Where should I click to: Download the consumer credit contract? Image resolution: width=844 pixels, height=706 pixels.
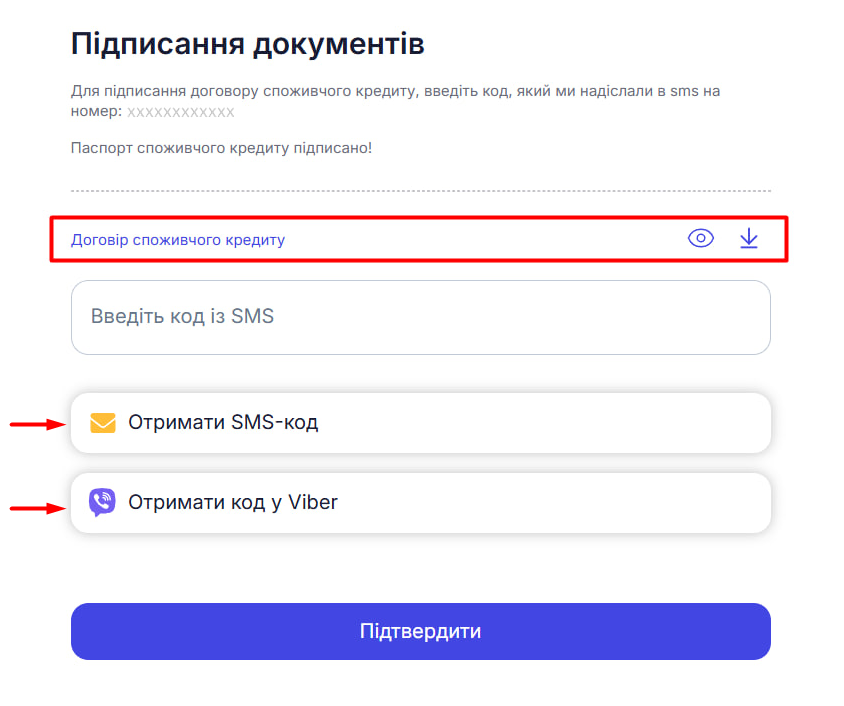[749, 238]
